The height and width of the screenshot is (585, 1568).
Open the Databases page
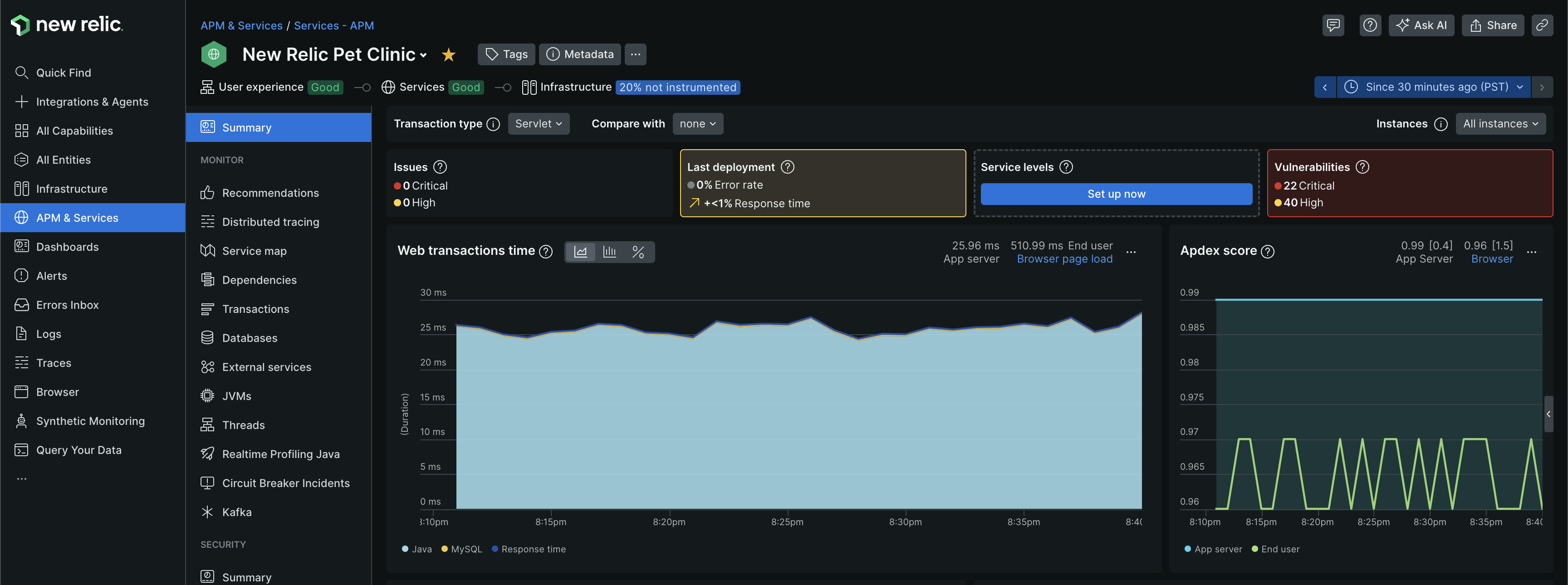278,338
